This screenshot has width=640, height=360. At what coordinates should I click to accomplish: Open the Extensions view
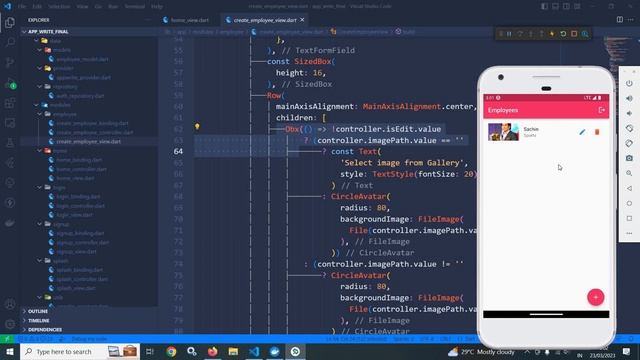[x=10, y=103]
